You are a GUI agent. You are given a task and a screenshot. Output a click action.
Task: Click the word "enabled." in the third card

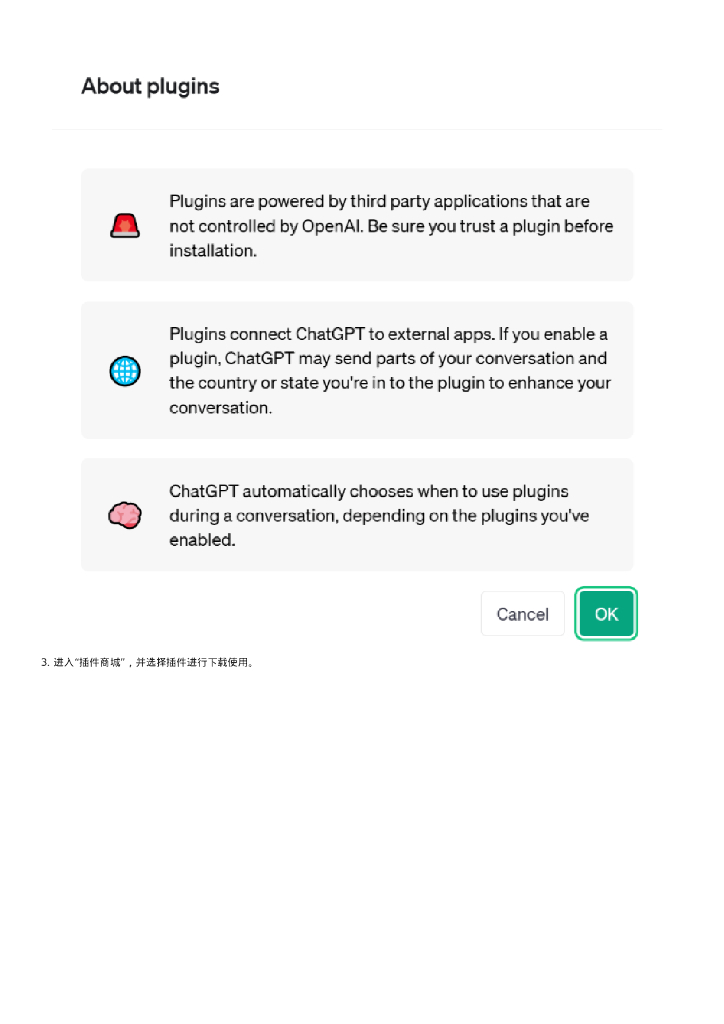[x=202, y=540]
